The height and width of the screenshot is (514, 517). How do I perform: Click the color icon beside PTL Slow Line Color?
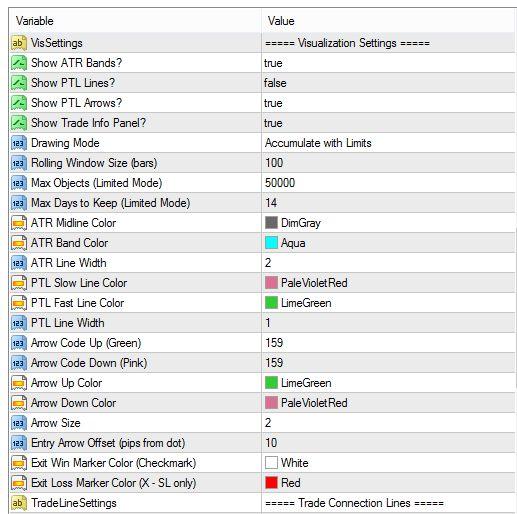coord(19,283)
